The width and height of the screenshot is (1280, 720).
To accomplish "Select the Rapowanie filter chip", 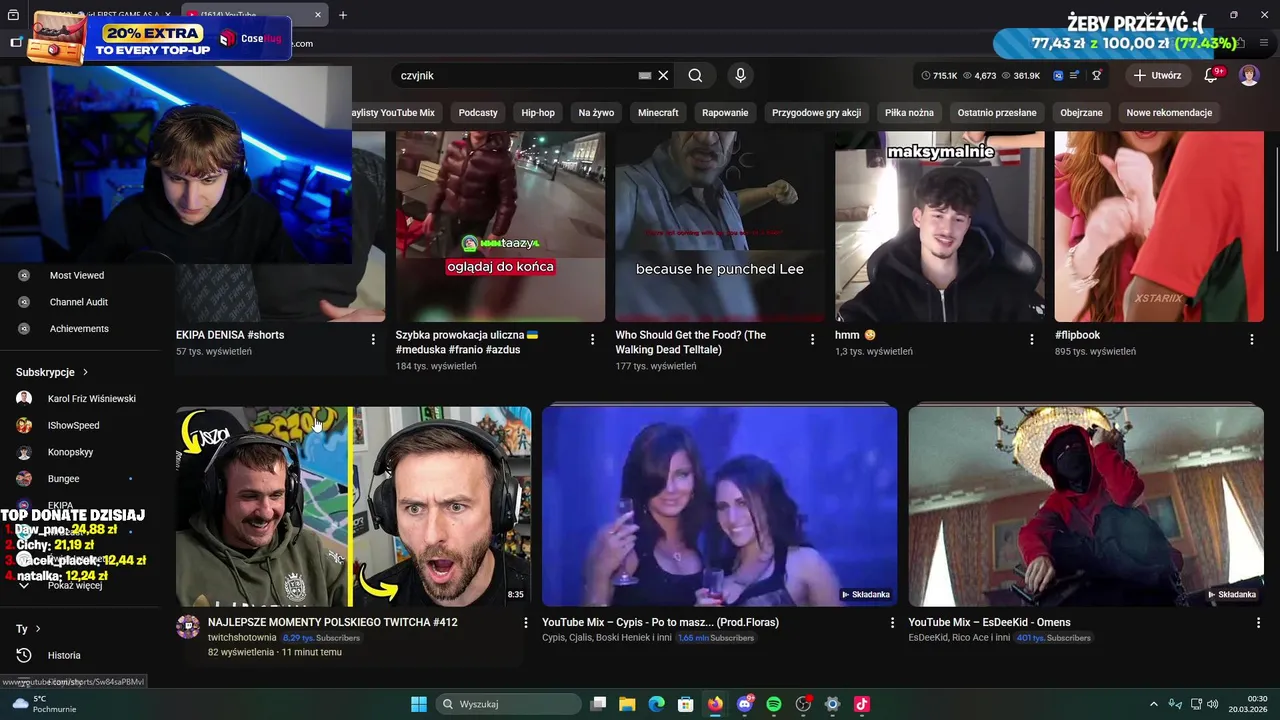I will [x=725, y=113].
